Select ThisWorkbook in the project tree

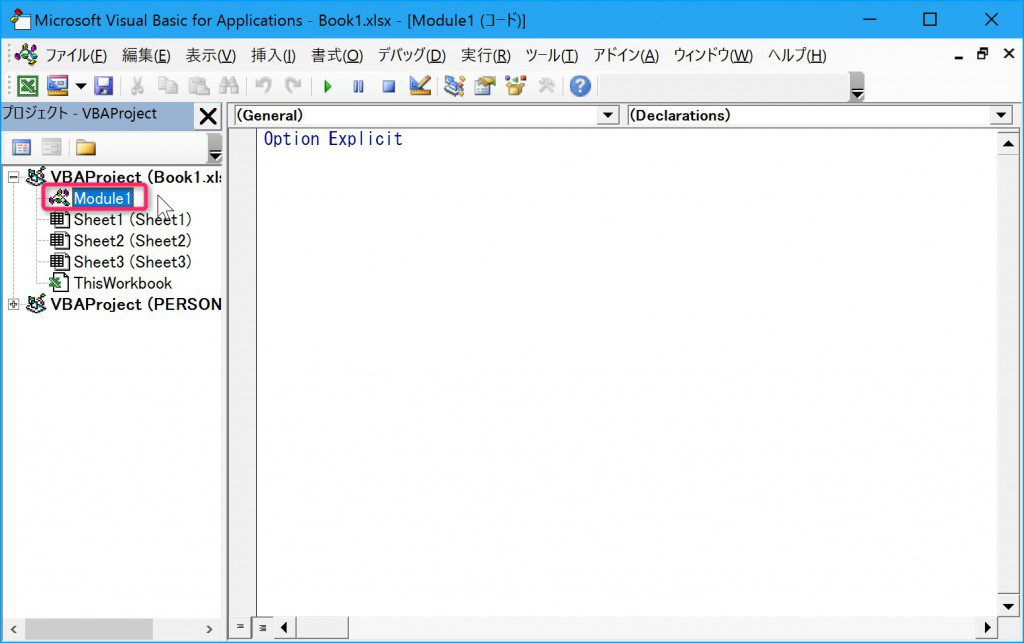tap(123, 283)
